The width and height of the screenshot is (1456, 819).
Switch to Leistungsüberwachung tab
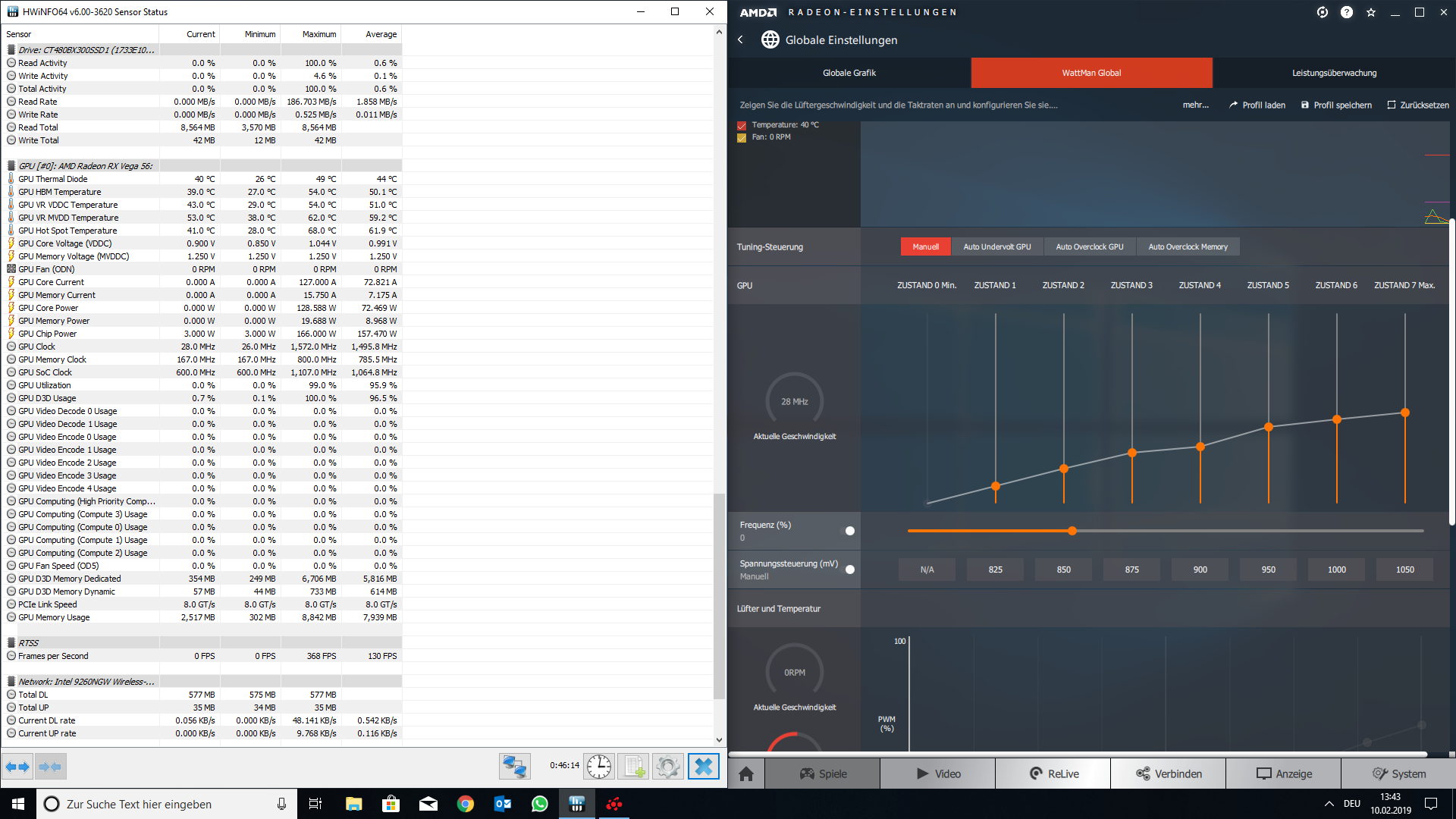[1334, 73]
